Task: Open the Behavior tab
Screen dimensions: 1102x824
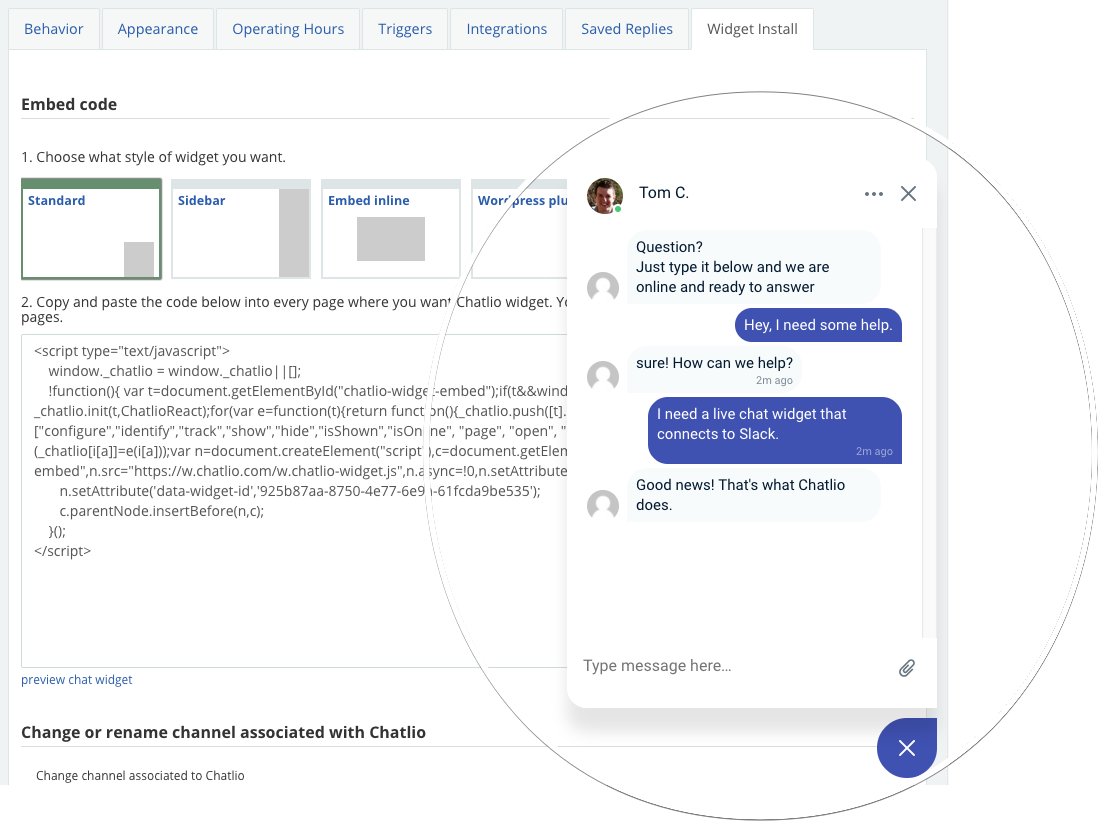Action: [53, 29]
